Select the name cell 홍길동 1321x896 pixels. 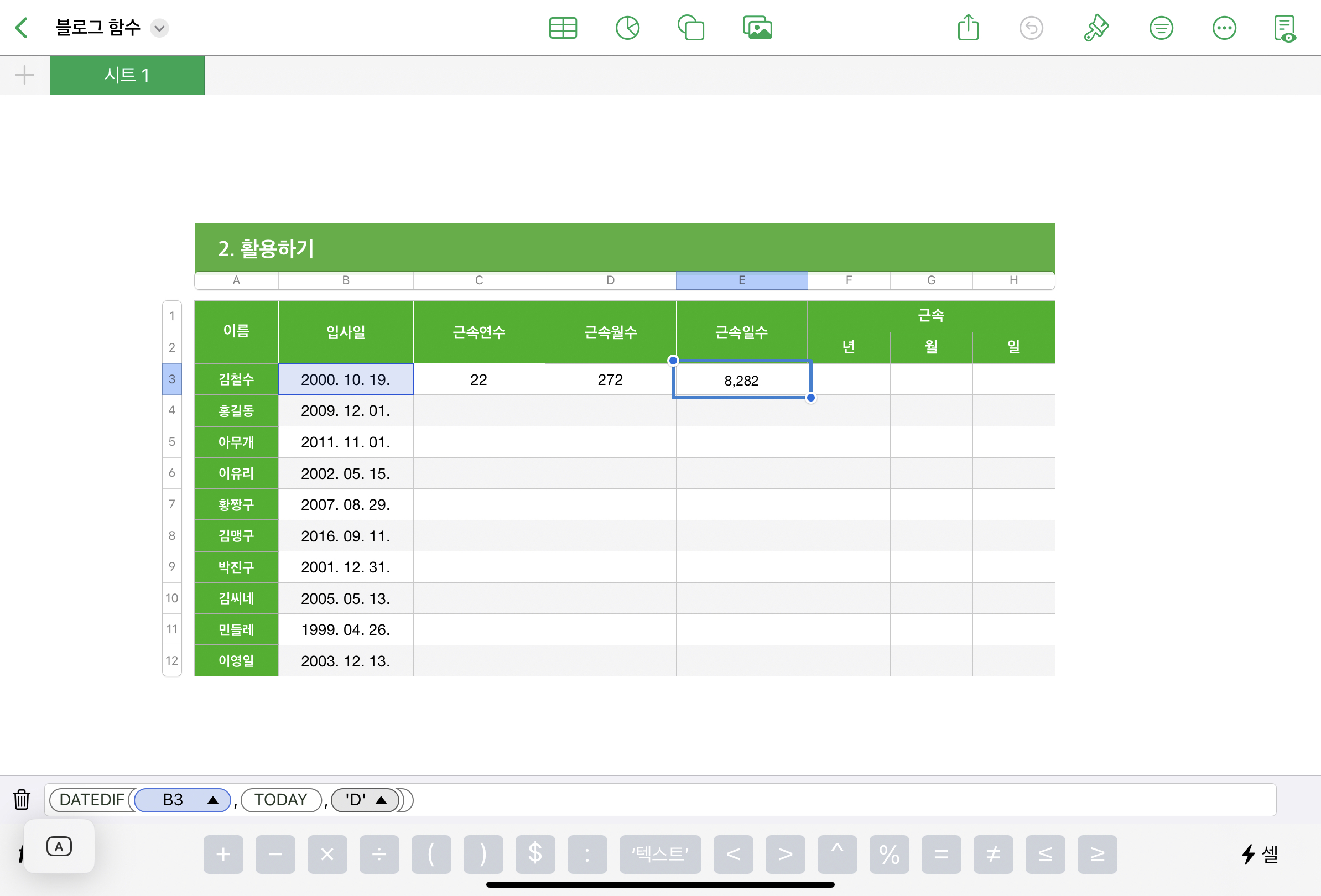(236, 410)
